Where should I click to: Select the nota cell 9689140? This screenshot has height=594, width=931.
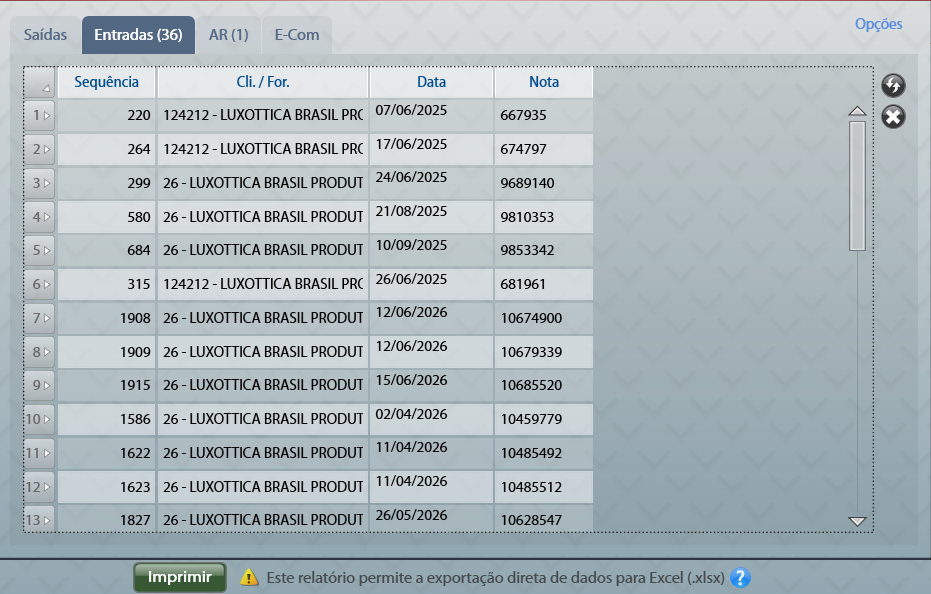pos(544,183)
